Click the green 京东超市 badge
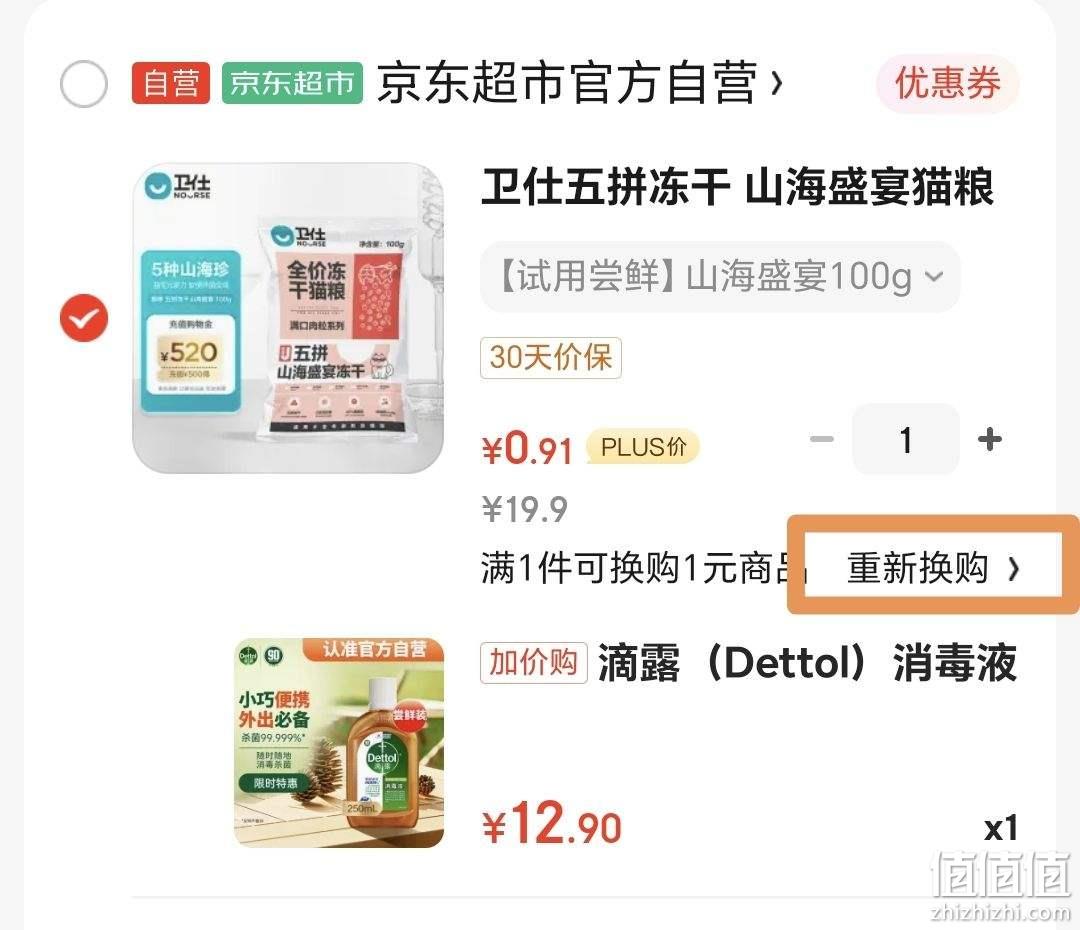Screen dimensions: 1080x930 292,83
